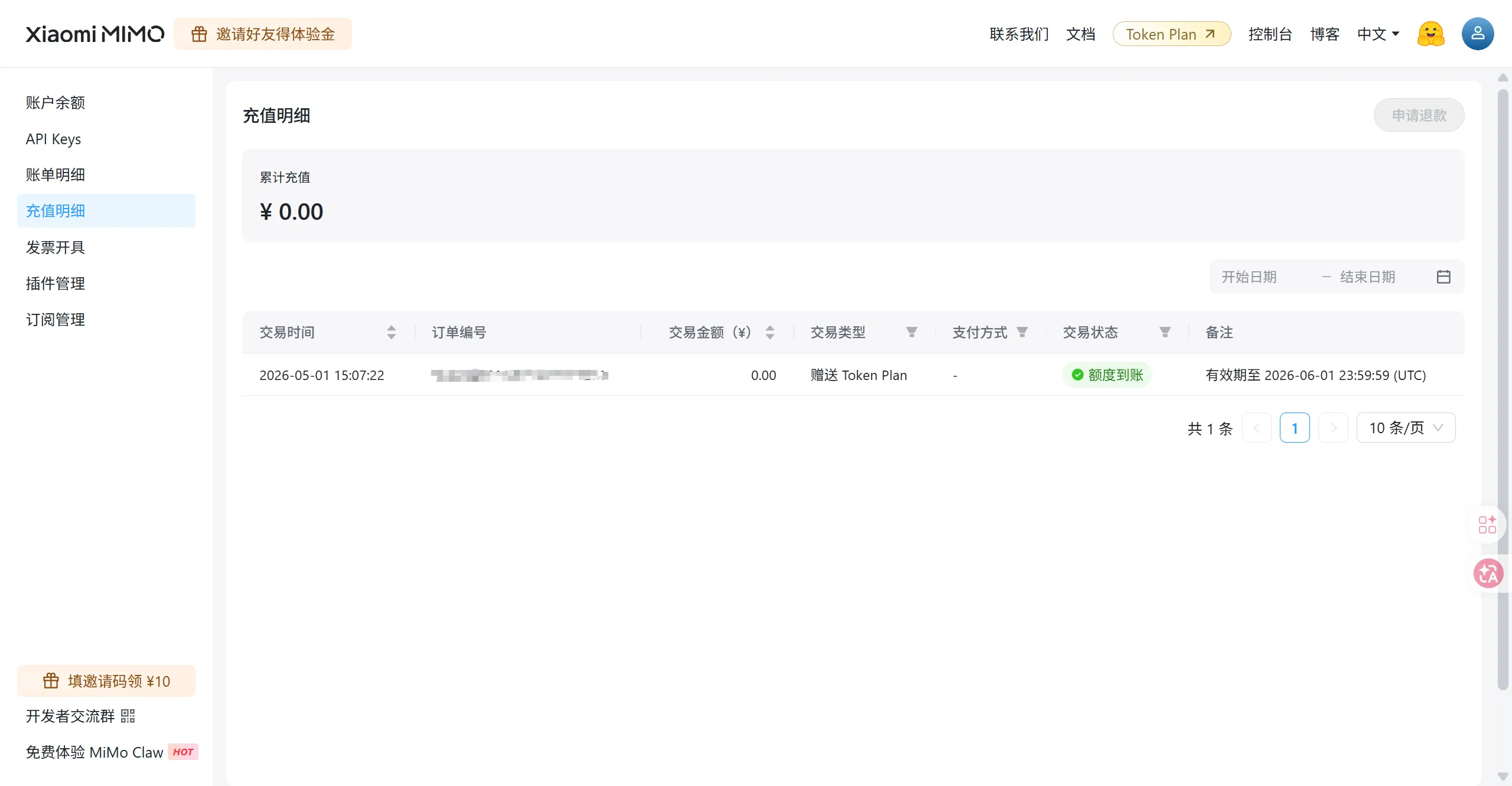Screen dimensions: 1512x786
Task: Click the vertical page scrollbar
Action: pyautogui.click(x=1503, y=390)
